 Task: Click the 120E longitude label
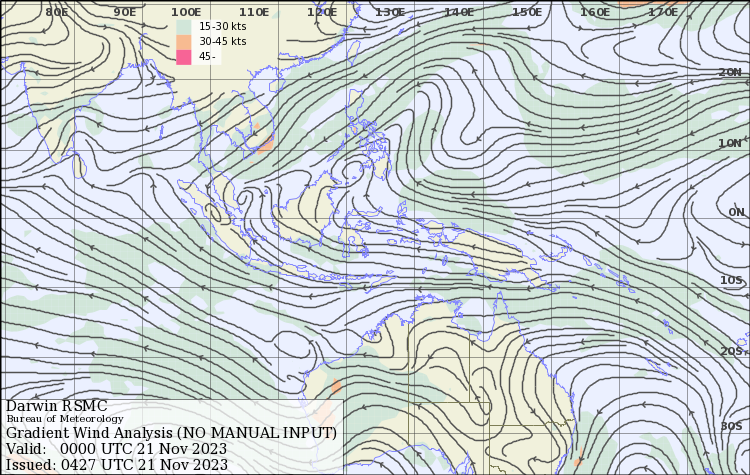321,12
